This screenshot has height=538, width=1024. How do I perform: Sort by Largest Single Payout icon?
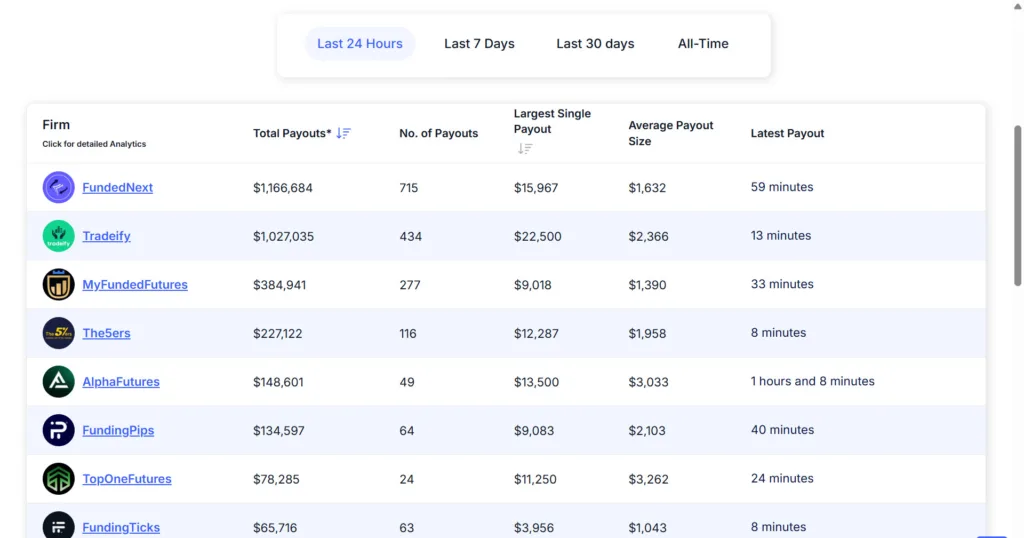(525, 148)
